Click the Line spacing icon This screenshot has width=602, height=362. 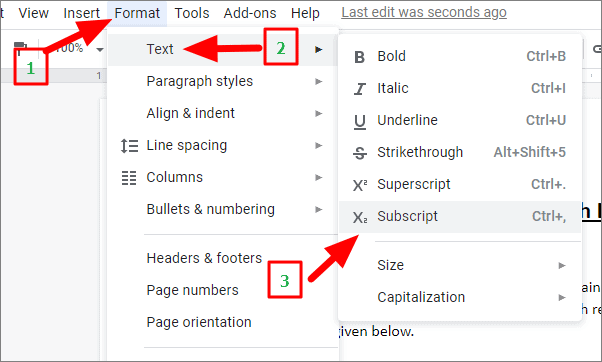(129, 146)
